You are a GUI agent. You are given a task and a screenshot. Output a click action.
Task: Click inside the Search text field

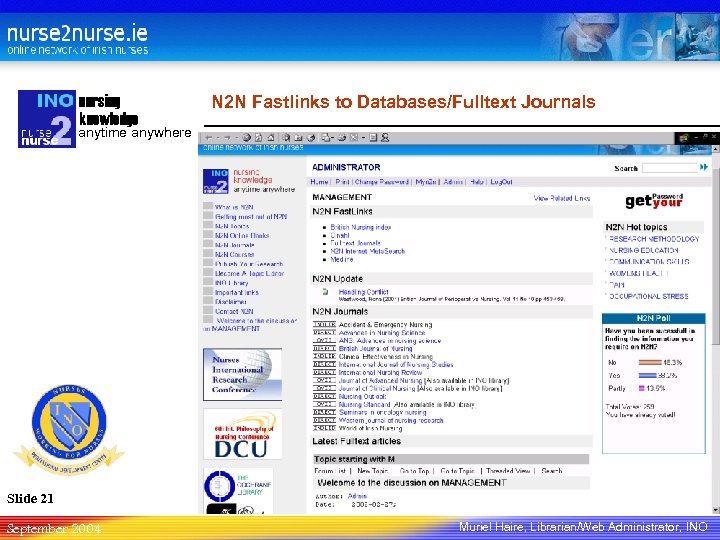pos(670,168)
